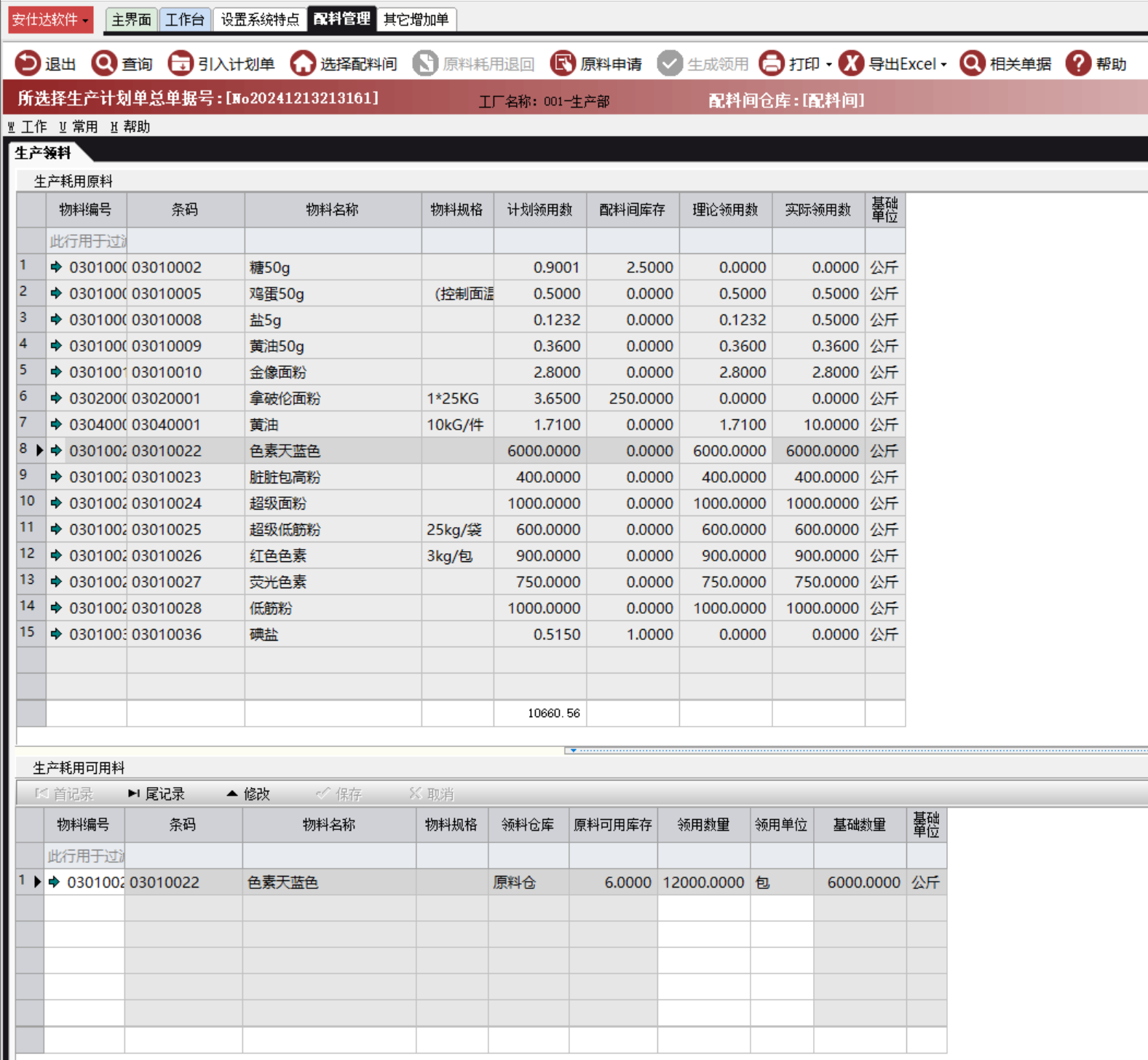Expand the 打印 dropdown arrow
The width and height of the screenshot is (1148, 1060).
click(829, 65)
